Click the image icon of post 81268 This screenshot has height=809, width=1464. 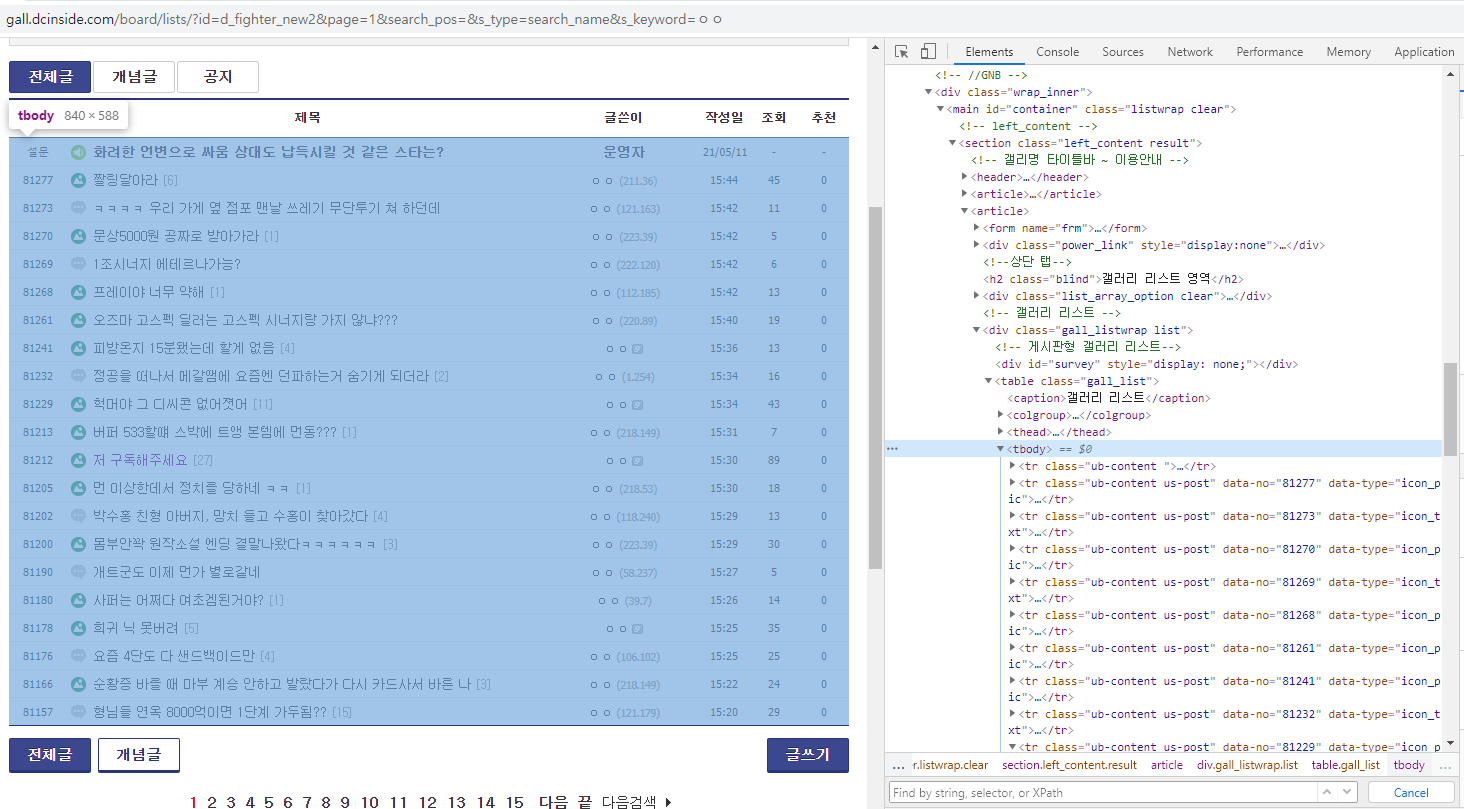[x=78, y=292]
